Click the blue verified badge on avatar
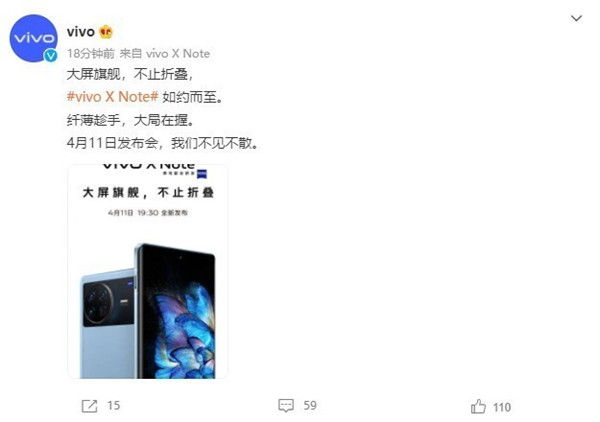The height and width of the screenshot is (422, 600). point(51,55)
